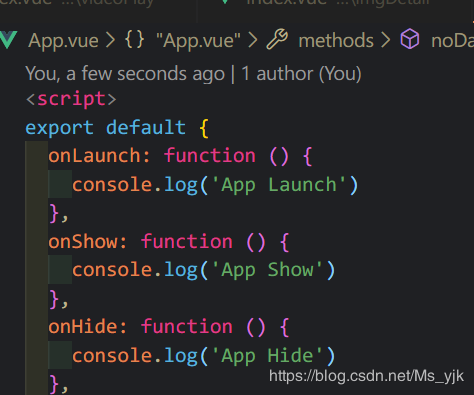
Task: Click the onLaunch property name
Action: (x=94, y=156)
